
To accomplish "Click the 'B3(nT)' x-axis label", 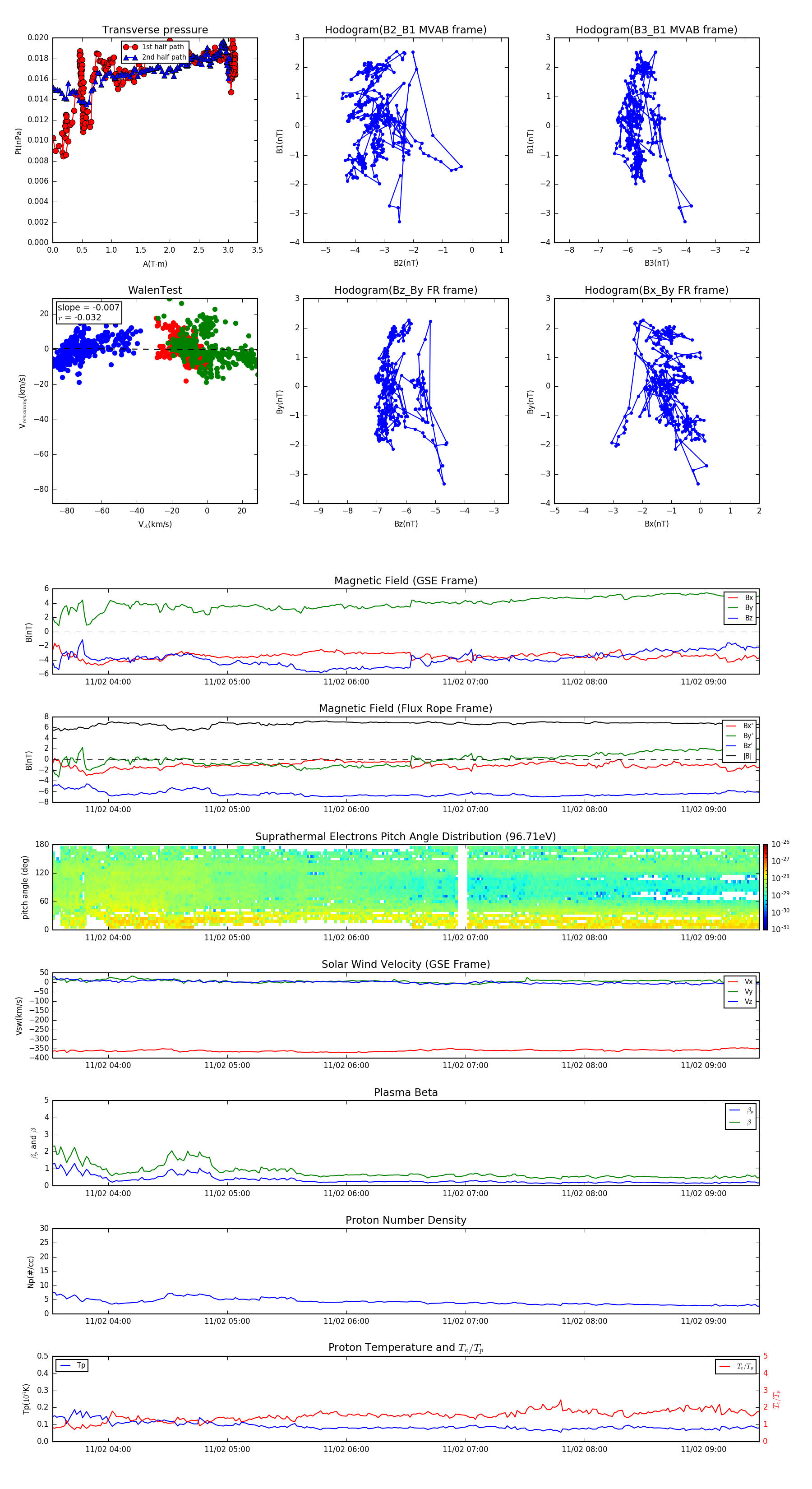I will coord(656,263).
